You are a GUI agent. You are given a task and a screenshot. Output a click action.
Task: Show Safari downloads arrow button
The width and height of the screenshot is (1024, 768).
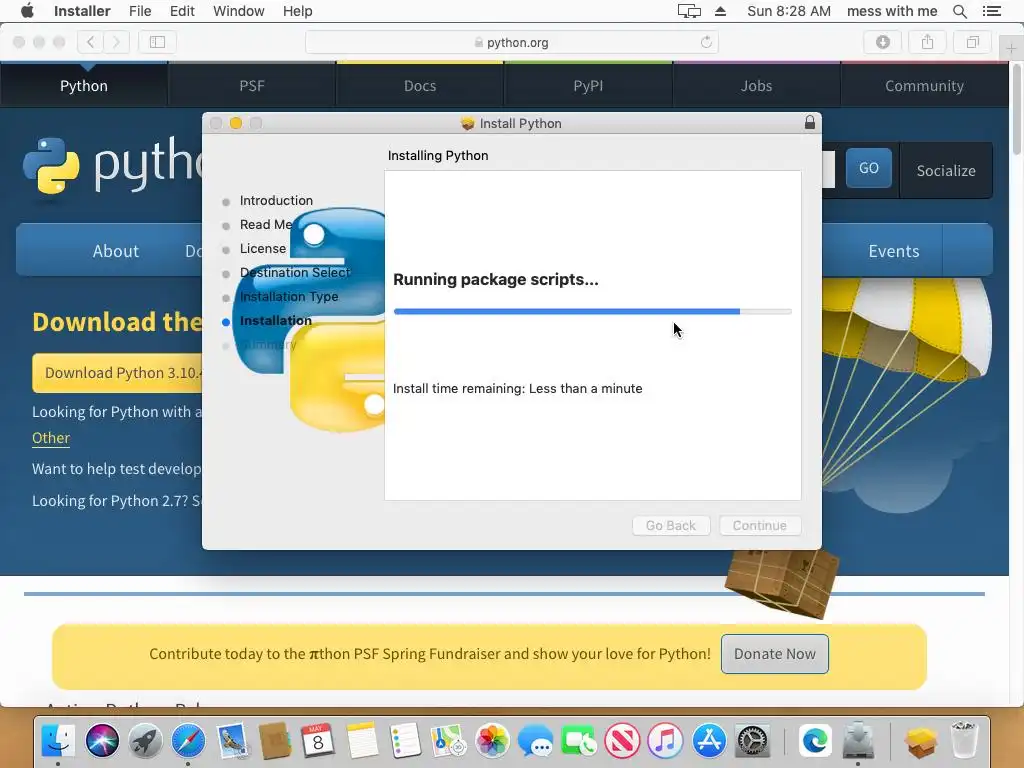tap(882, 42)
